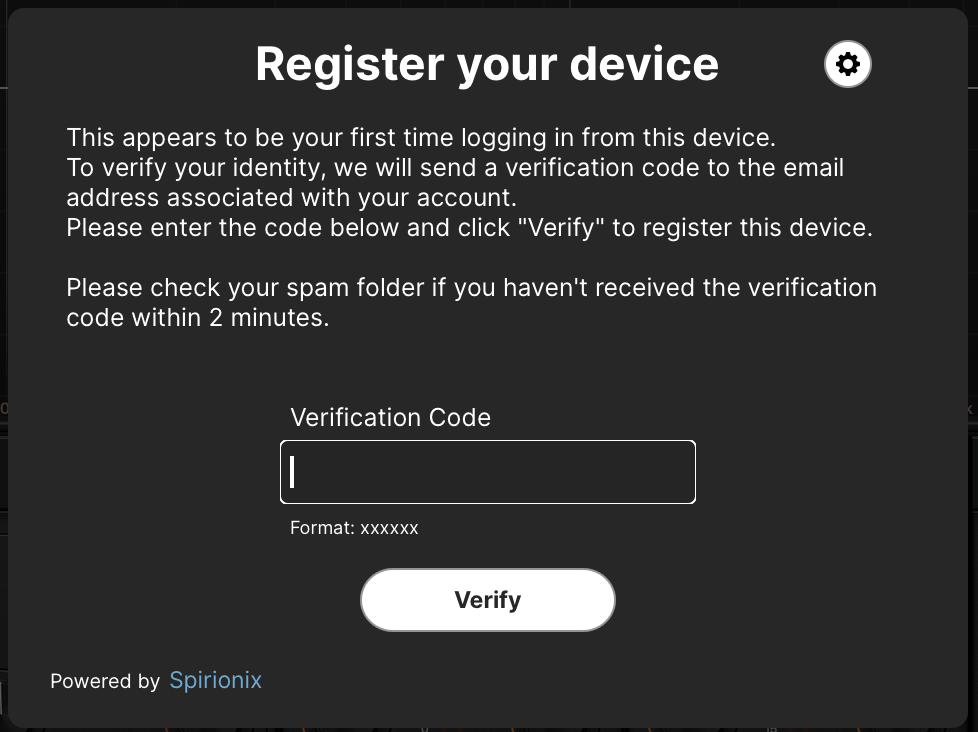Click the "address associated with your account" line
This screenshot has width=978, height=732.
[292, 198]
